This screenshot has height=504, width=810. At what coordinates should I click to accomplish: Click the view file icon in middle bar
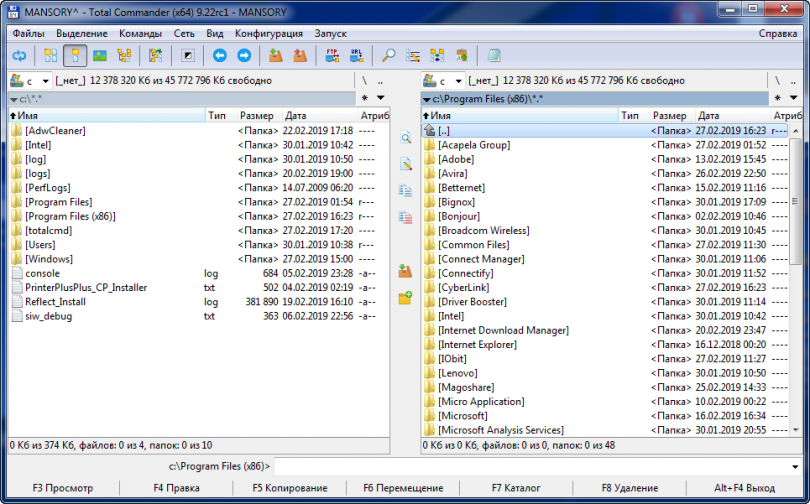[406, 138]
